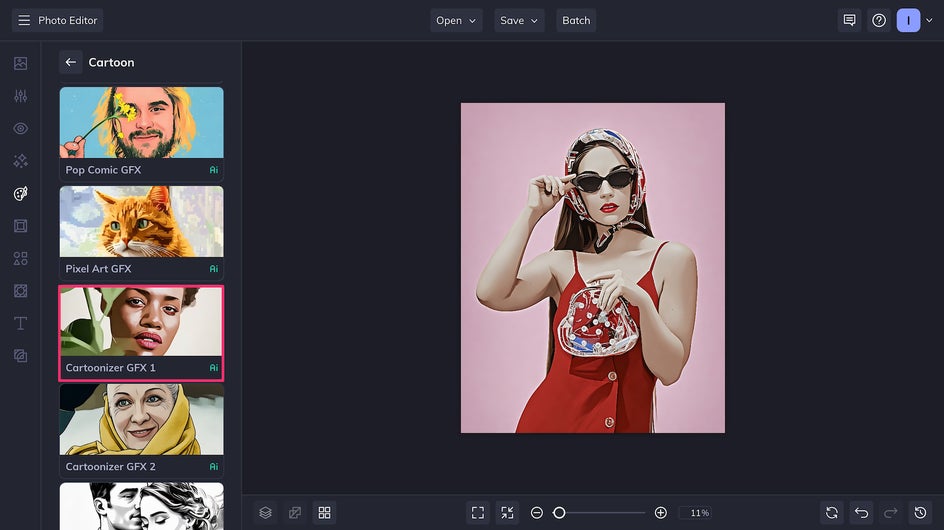Apply the Pop Comic GFX effect

(141, 134)
